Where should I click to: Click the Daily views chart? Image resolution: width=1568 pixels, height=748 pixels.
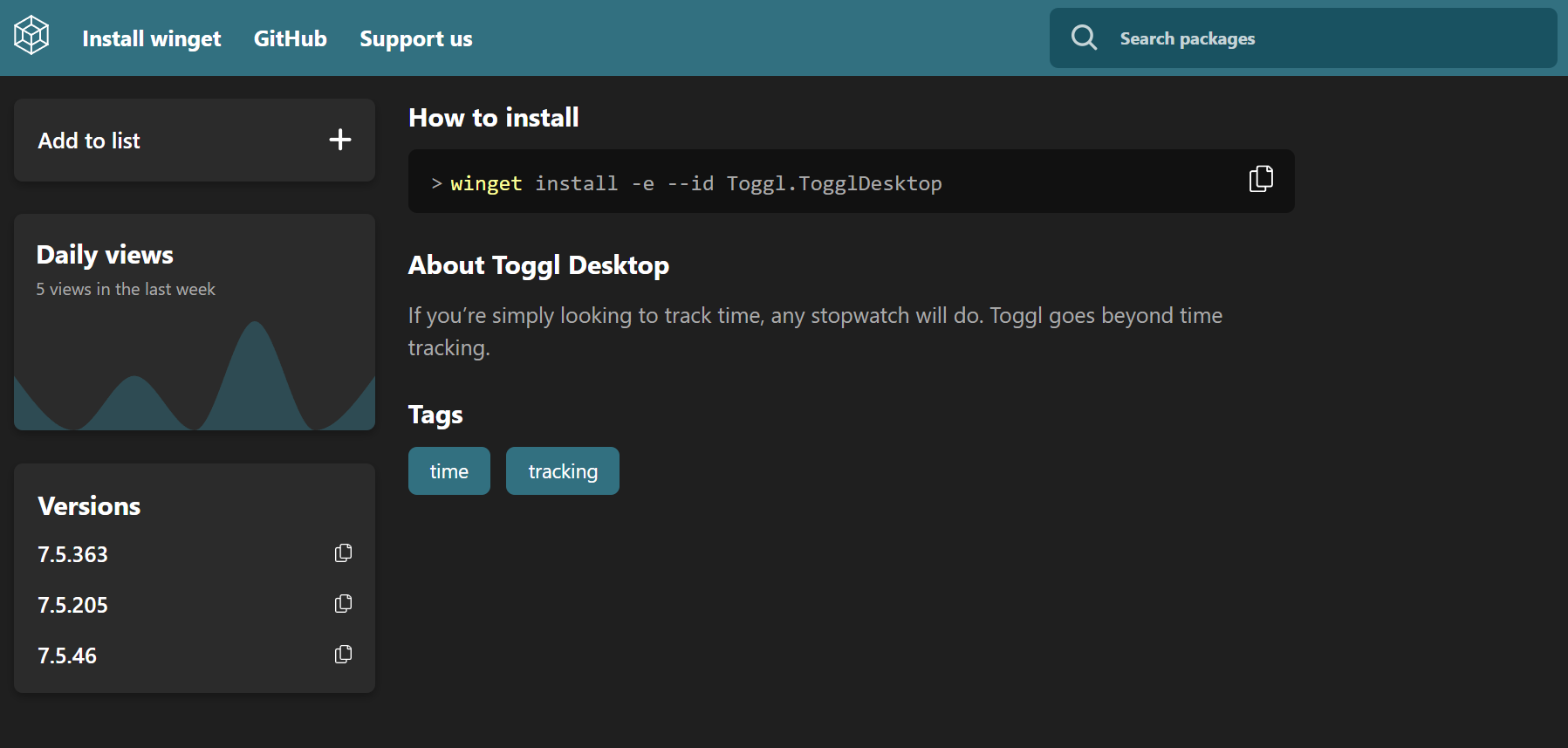point(195,375)
